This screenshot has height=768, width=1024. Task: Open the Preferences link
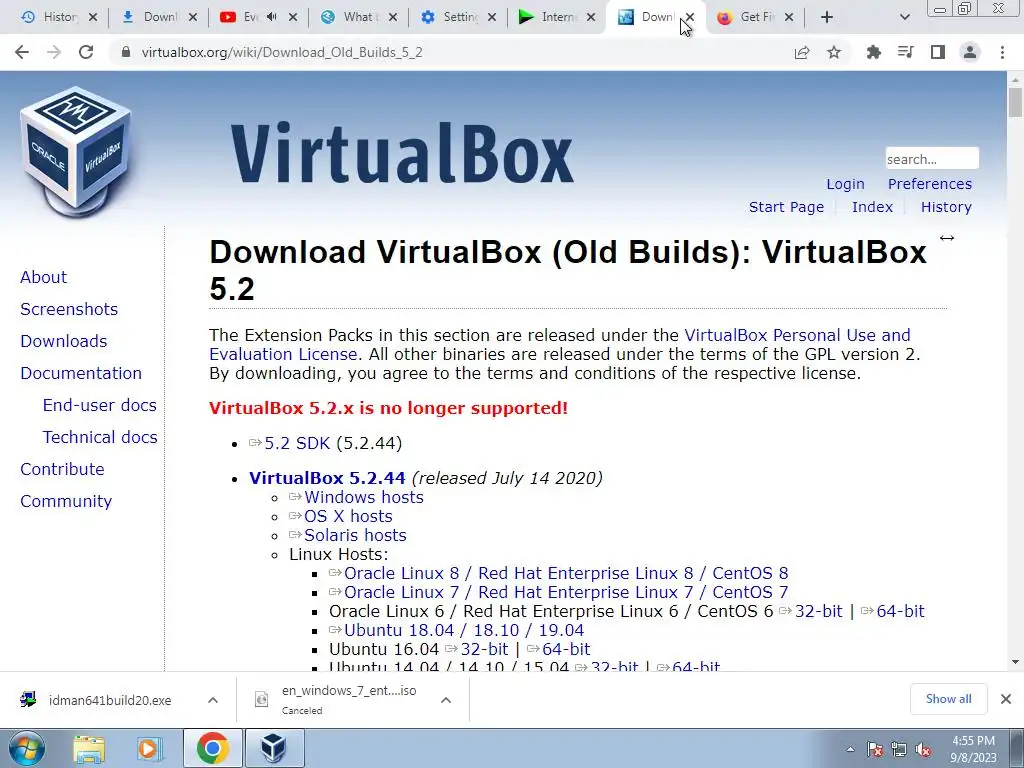pos(929,184)
